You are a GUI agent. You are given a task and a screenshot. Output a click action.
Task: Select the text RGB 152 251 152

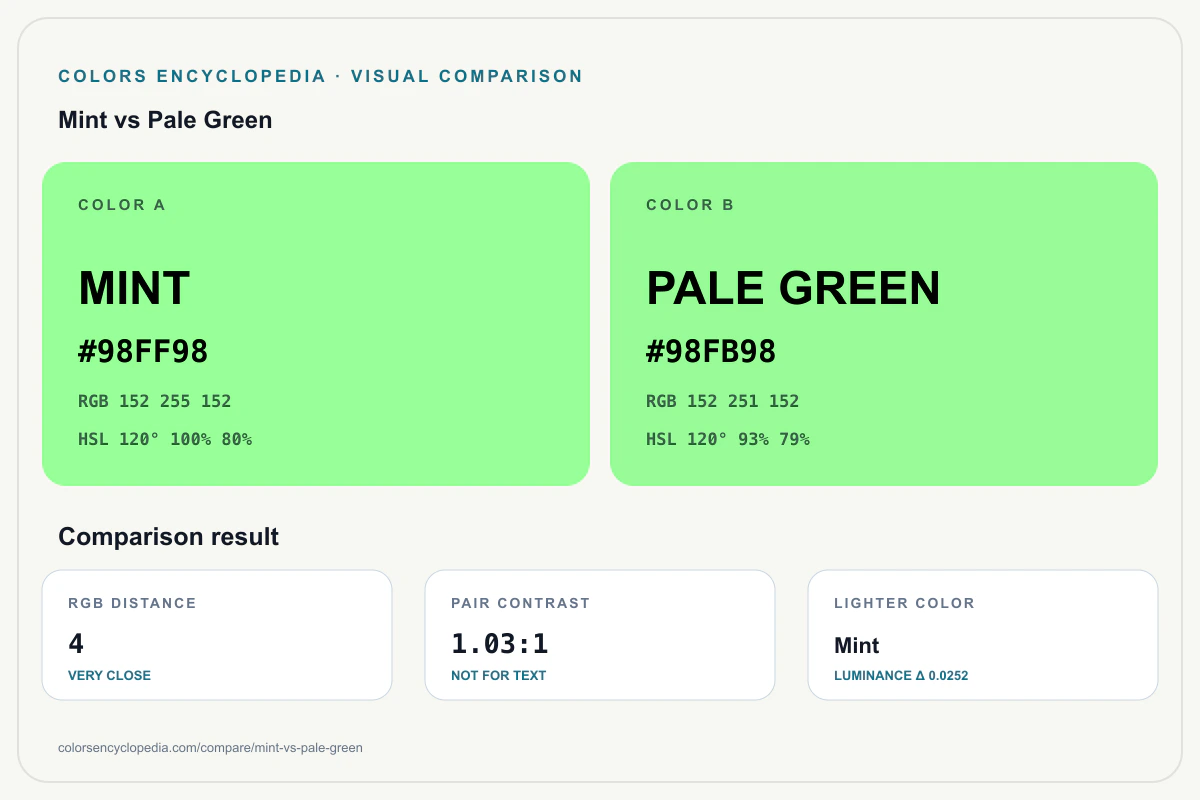point(723,401)
